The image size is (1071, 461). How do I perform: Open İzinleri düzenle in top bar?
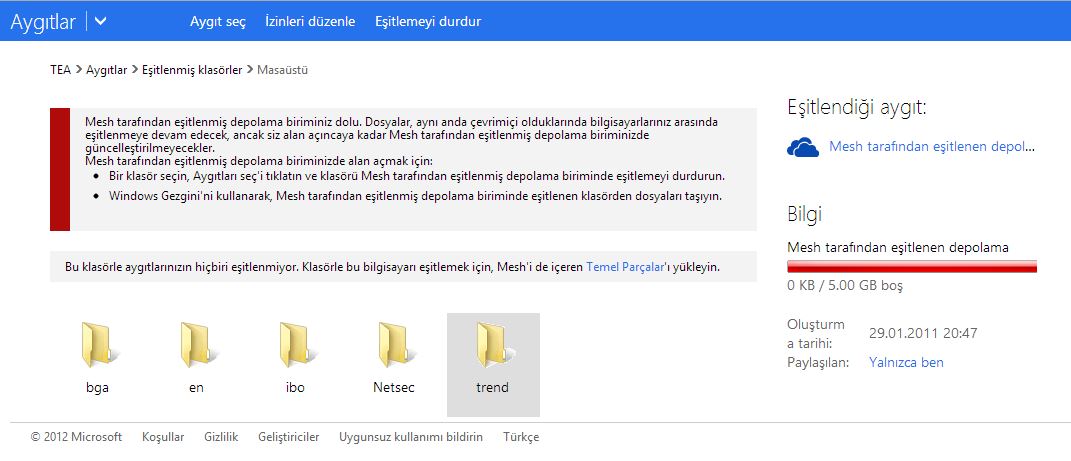310,21
